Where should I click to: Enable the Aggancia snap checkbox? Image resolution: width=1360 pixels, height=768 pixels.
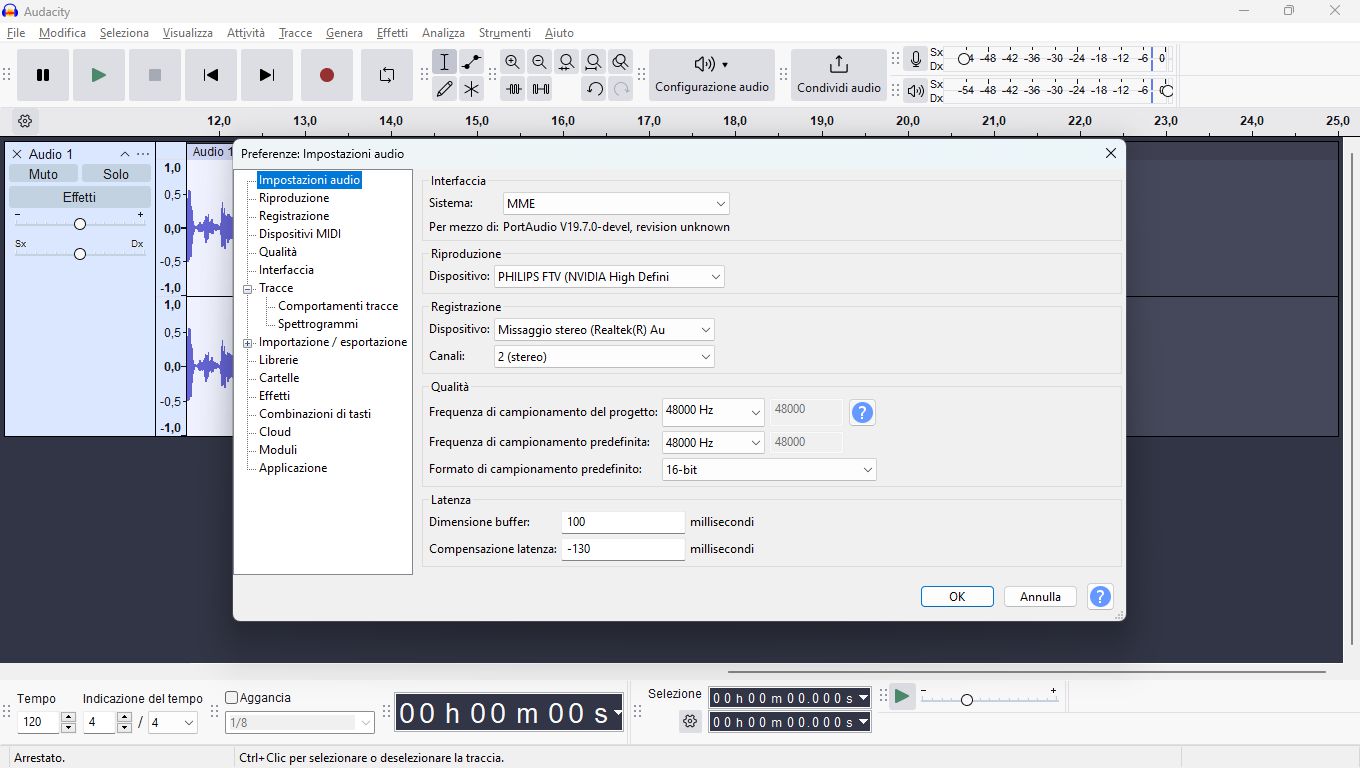232,698
